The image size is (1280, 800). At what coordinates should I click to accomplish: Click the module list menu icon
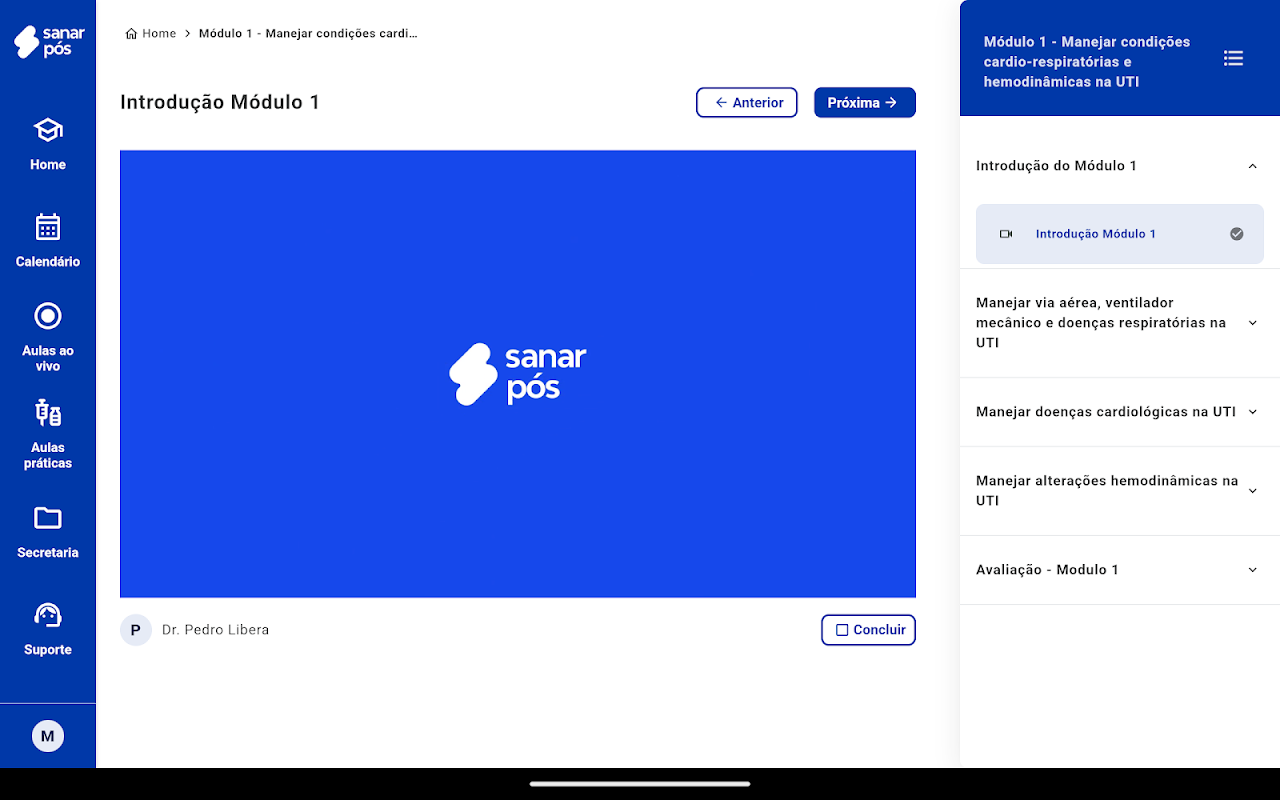(1233, 59)
